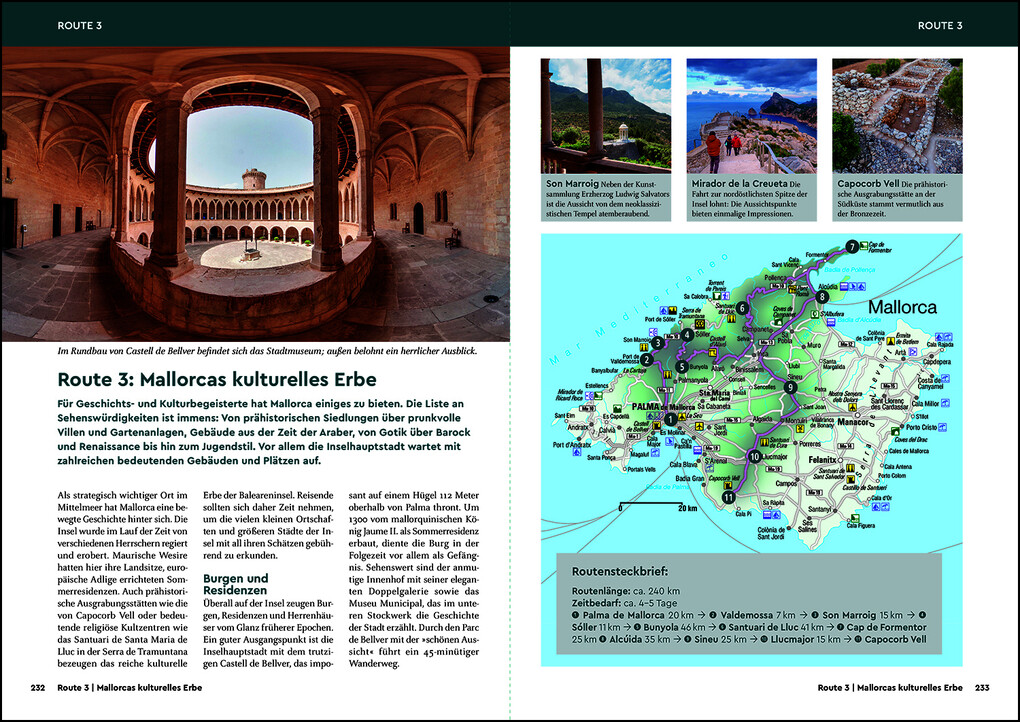Click the 'Mar Mediterraneo' sea label
The height and width of the screenshot is (722, 1020).
(x=638, y=309)
